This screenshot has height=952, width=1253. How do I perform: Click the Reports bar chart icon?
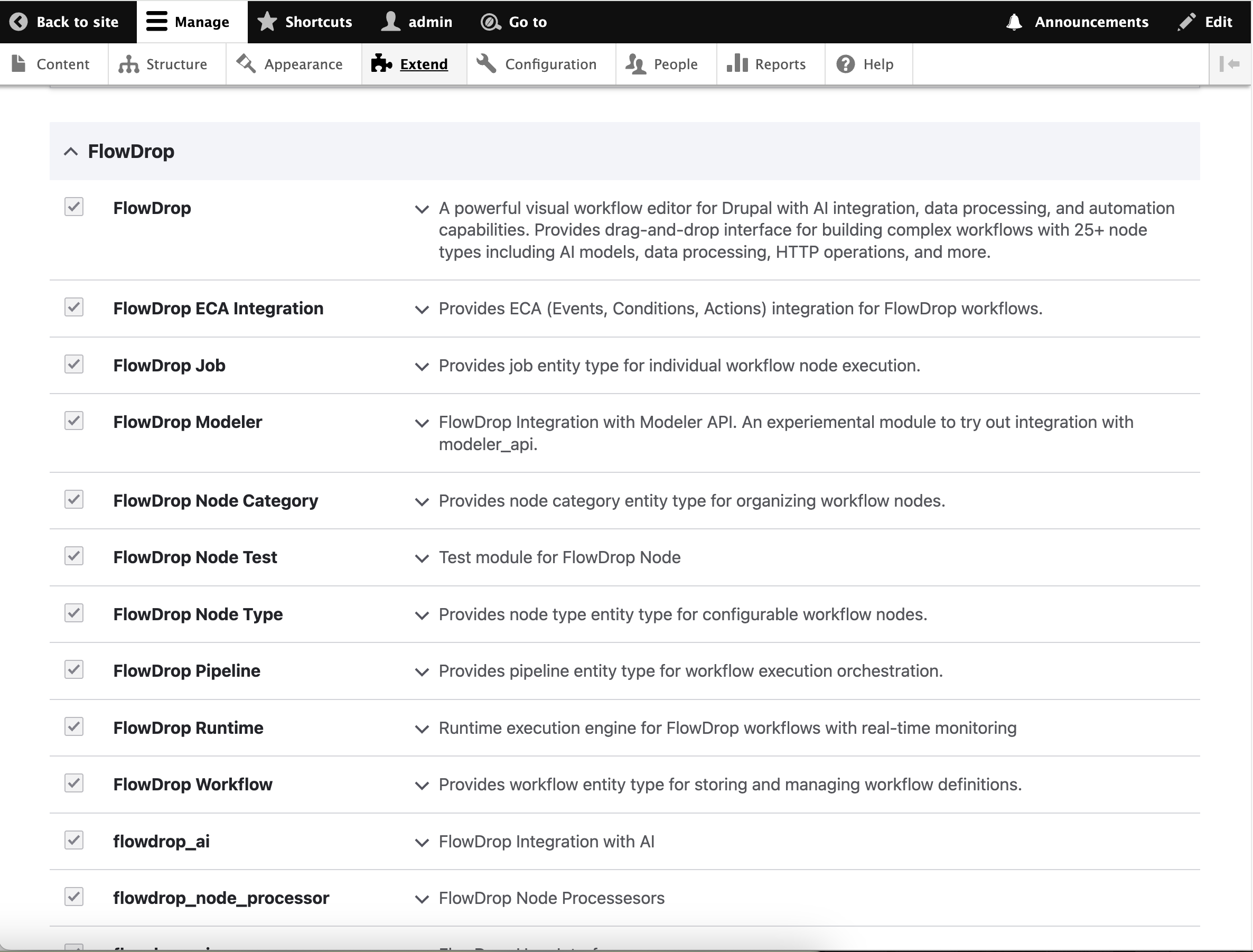click(737, 63)
